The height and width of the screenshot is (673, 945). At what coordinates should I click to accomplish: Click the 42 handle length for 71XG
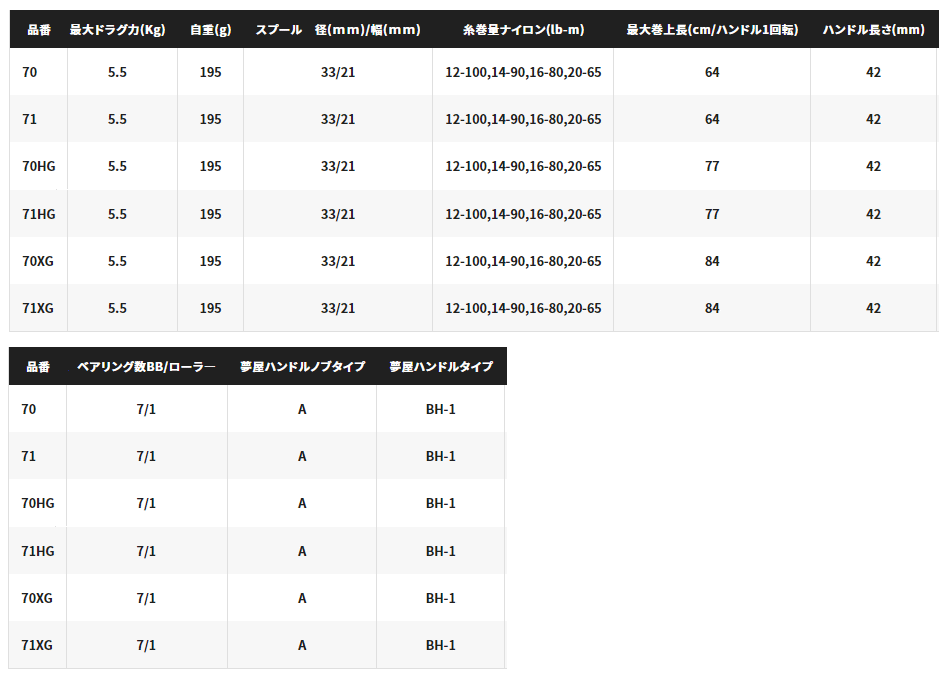click(x=873, y=308)
